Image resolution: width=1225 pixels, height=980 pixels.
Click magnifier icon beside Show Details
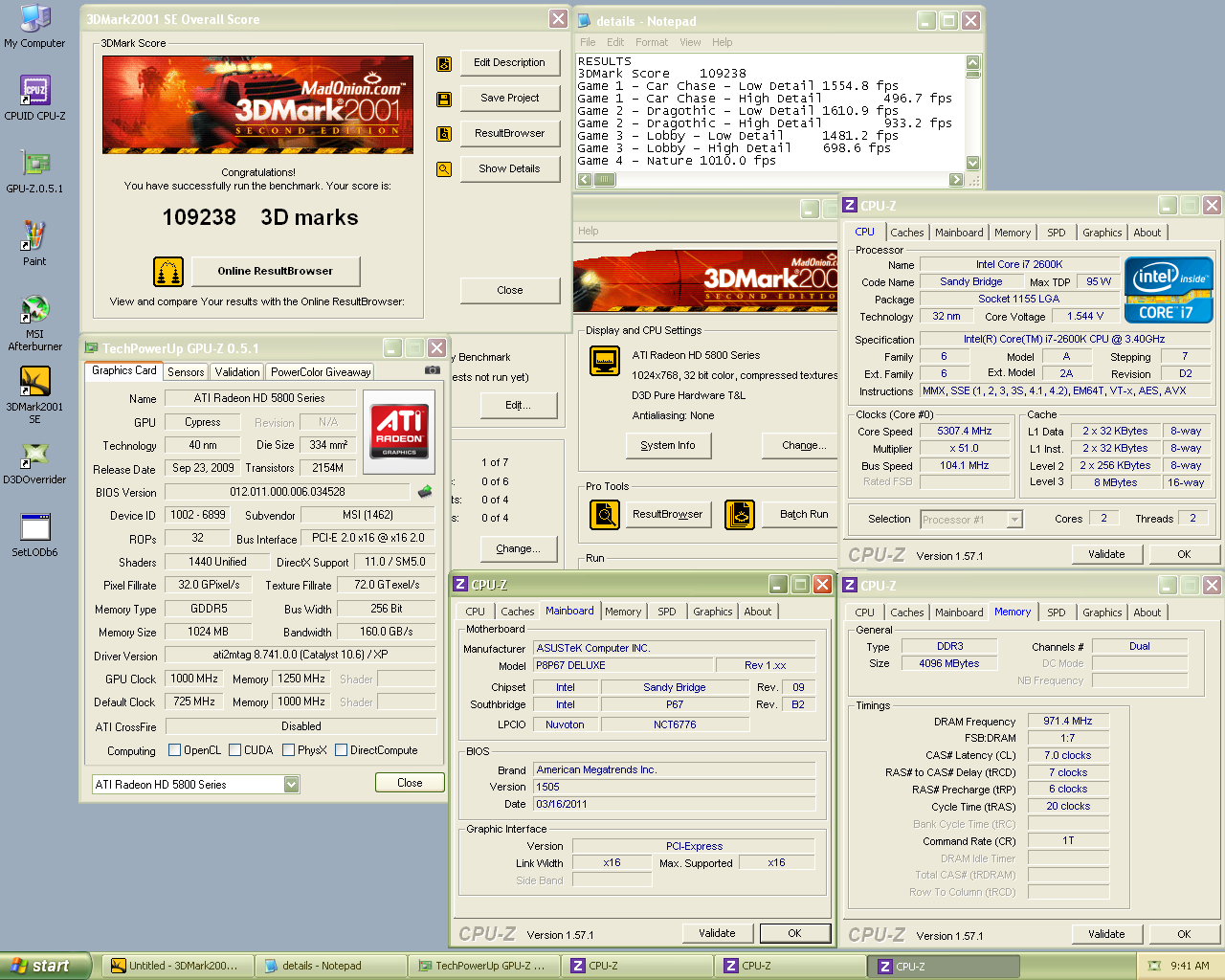point(444,169)
